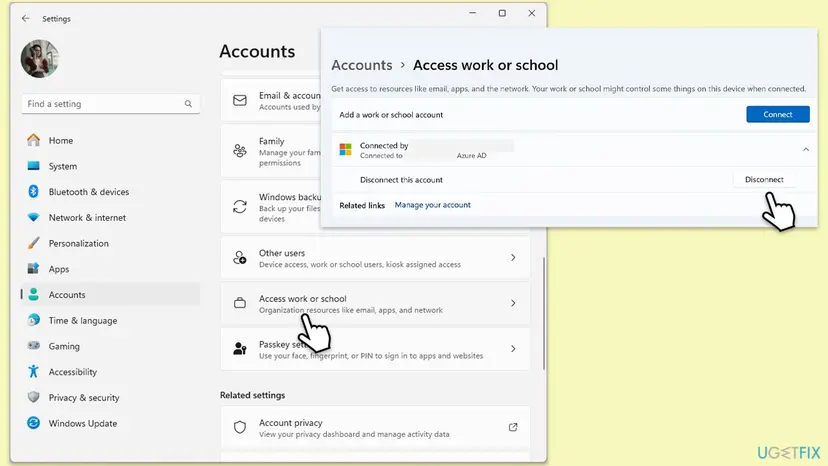Screen dimensions: 828x466
Task: Expand chevron on Passkey settings row
Action: pos(513,349)
